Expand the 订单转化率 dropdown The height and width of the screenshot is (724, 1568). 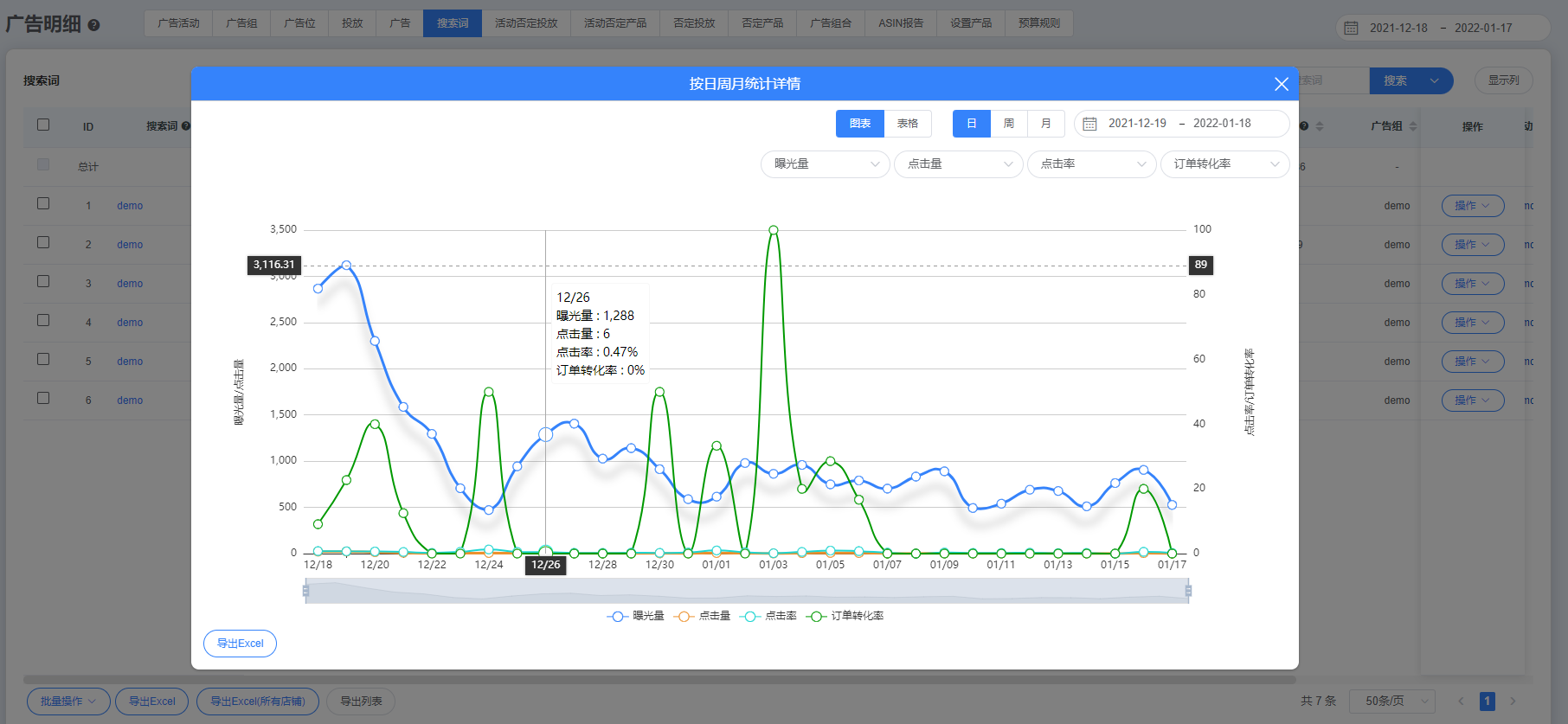pos(1224,164)
